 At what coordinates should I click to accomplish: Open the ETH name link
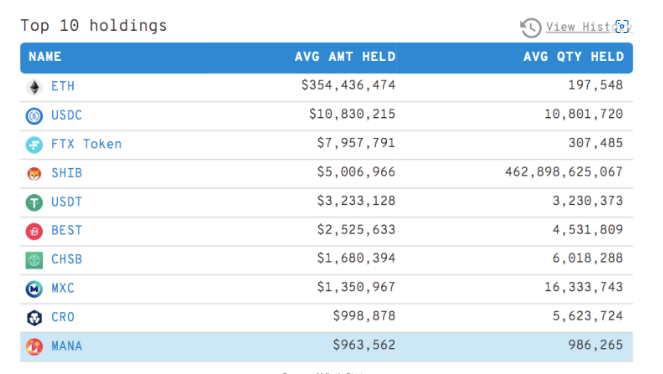pyautogui.click(x=63, y=86)
